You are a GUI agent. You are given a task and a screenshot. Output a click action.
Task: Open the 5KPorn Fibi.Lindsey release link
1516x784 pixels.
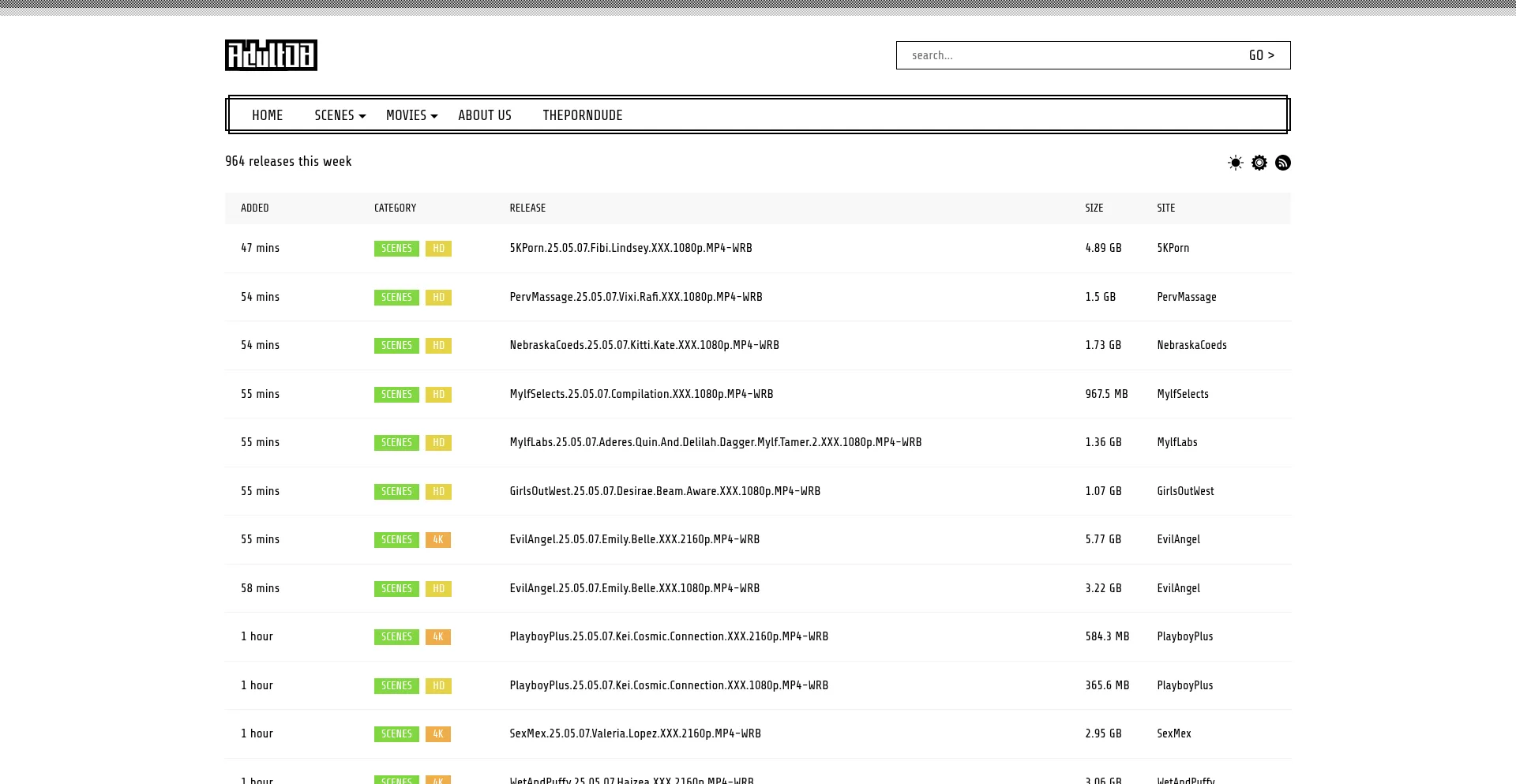(631, 248)
